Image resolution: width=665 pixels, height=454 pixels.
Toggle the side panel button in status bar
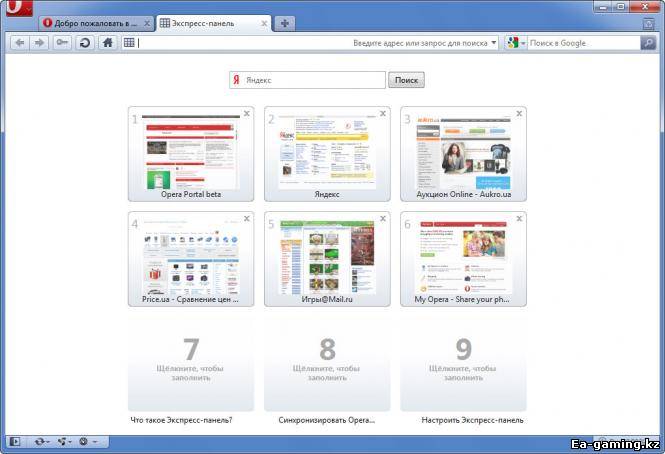coord(15,442)
